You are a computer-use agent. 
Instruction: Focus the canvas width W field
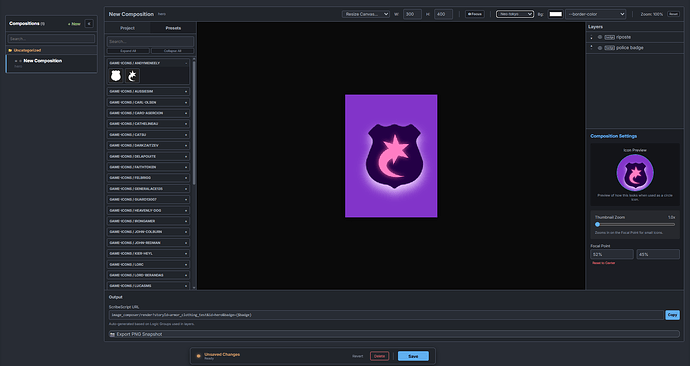[x=412, y=14]
